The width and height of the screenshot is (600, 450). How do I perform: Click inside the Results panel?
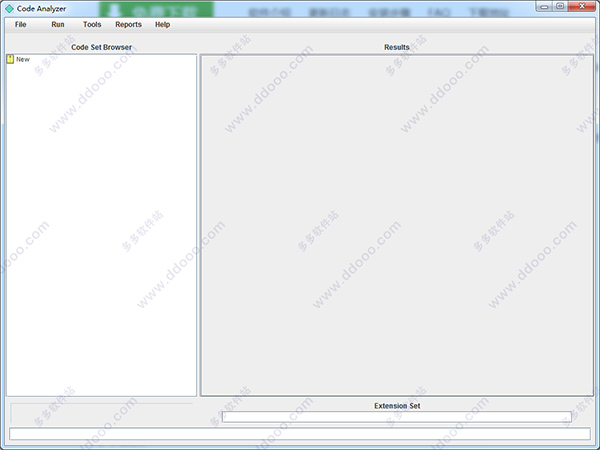[397, 225]
